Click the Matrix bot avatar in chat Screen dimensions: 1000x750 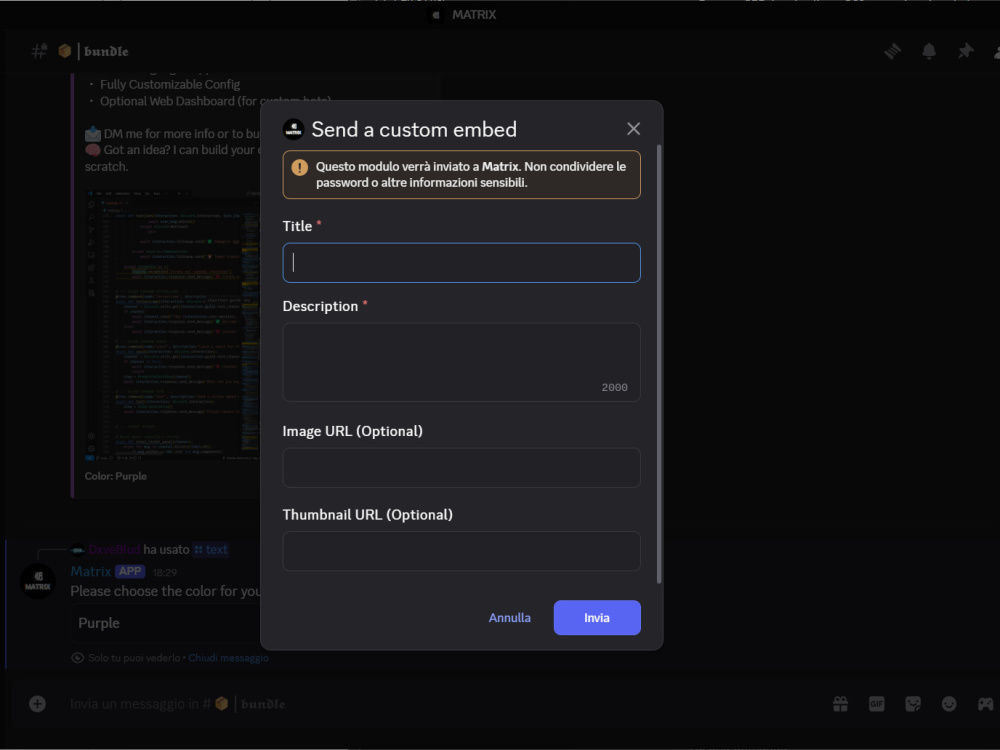pos(38,581)
